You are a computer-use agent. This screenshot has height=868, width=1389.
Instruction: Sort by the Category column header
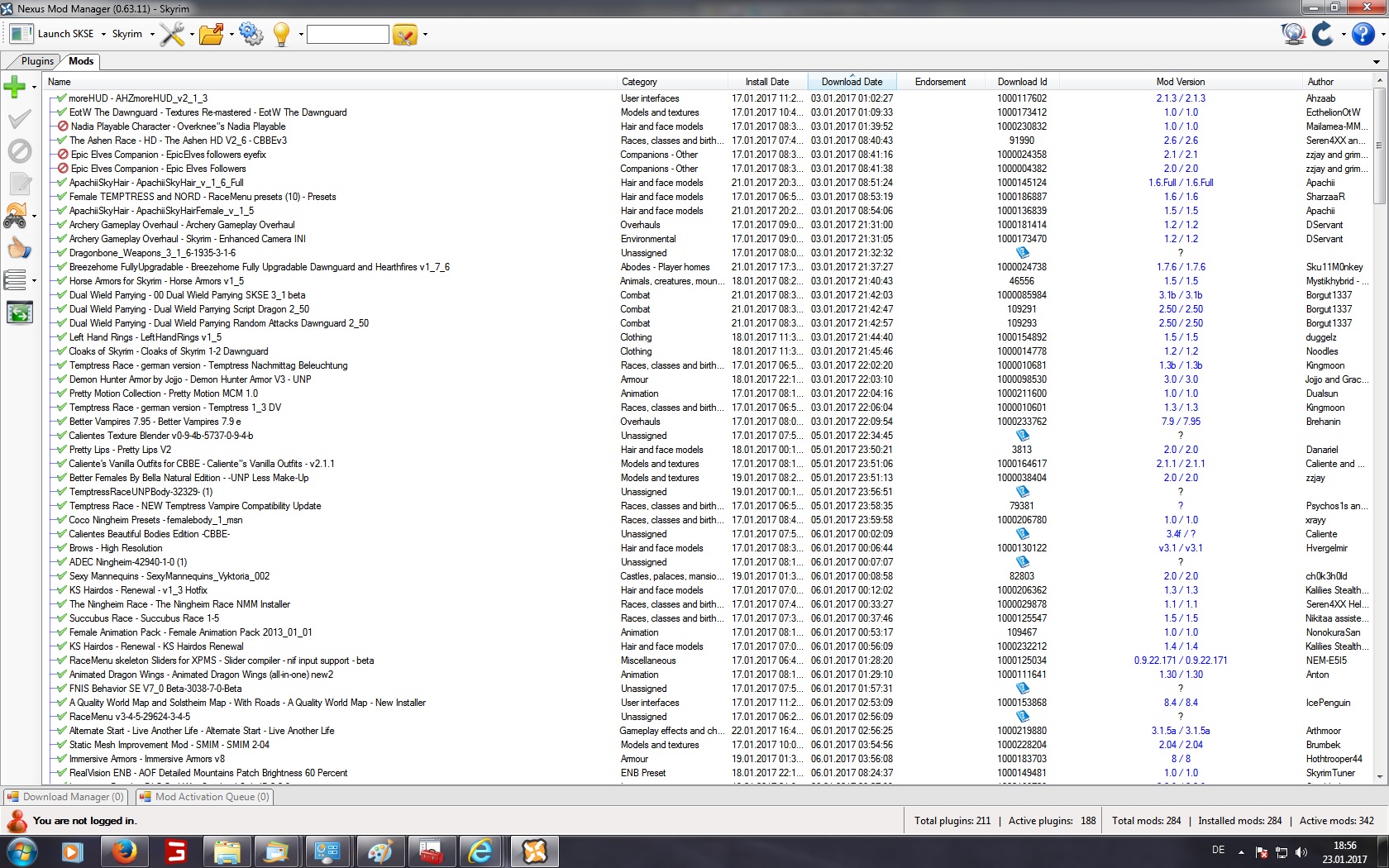click(639, 82)
